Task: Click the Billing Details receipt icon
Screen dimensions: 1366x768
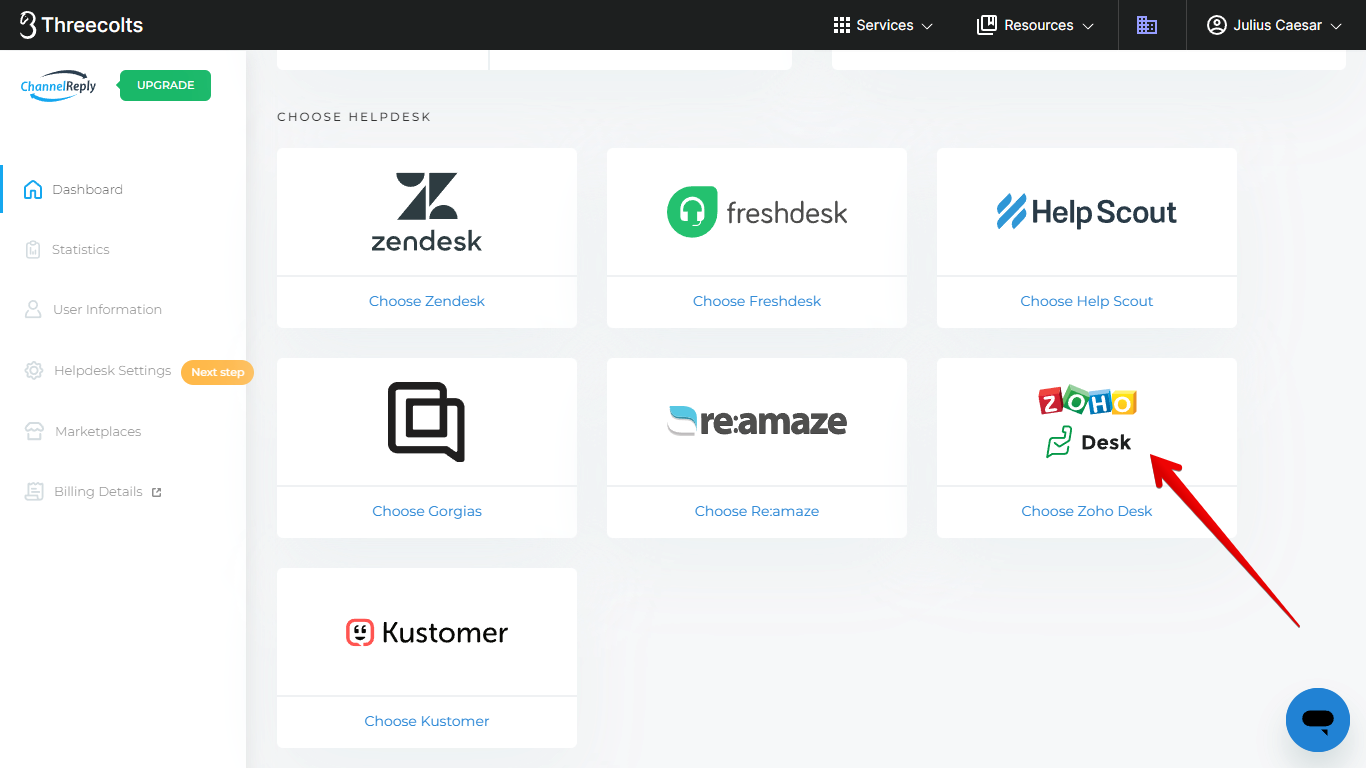Action: (35, 491)
